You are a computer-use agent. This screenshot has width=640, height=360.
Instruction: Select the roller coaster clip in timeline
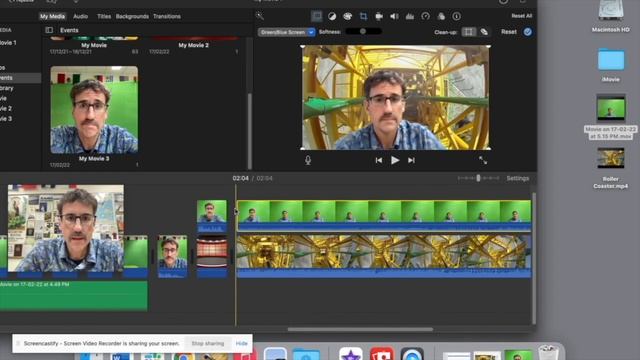(384, 256)
